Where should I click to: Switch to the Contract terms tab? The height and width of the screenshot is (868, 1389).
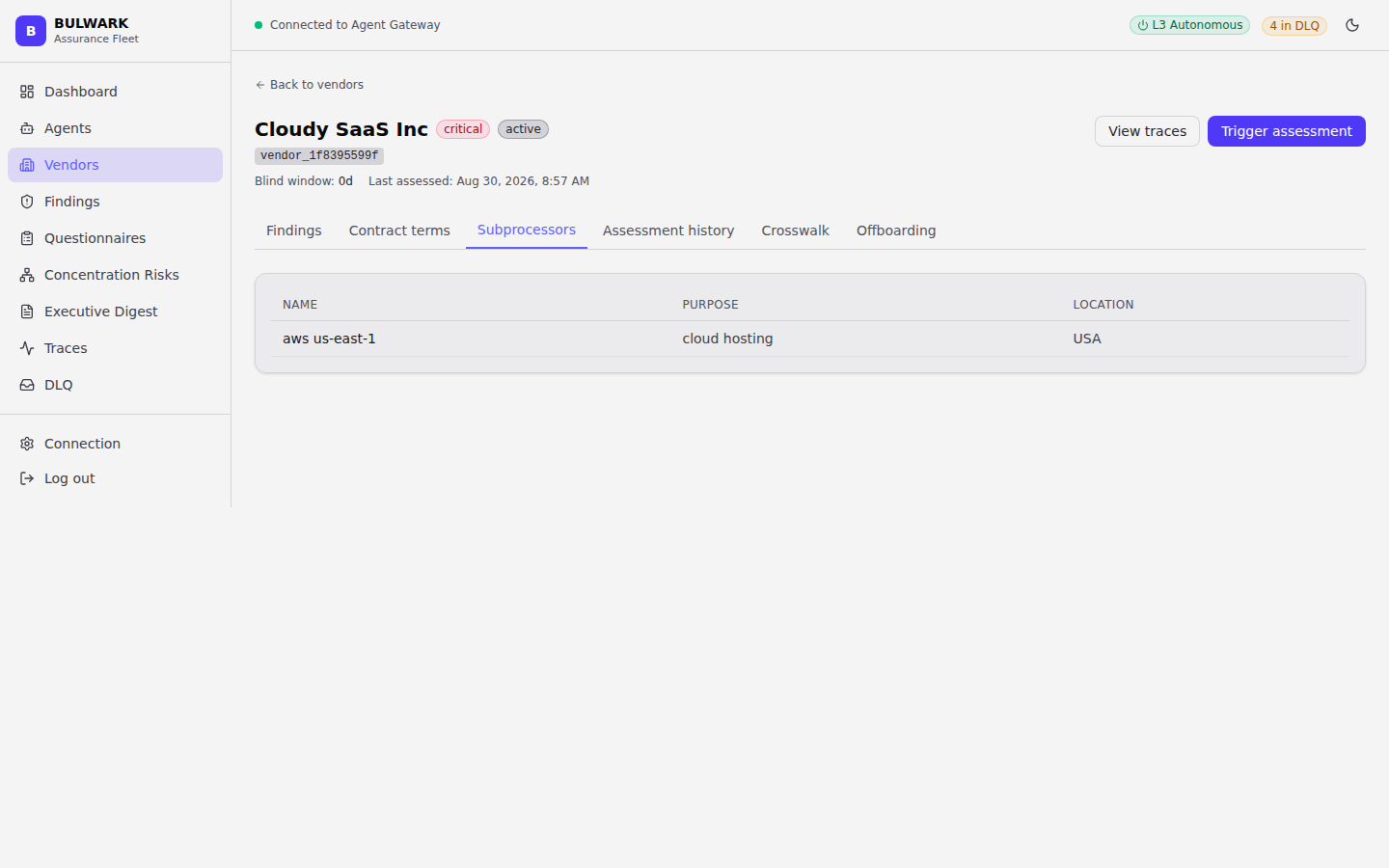[399, 231]
